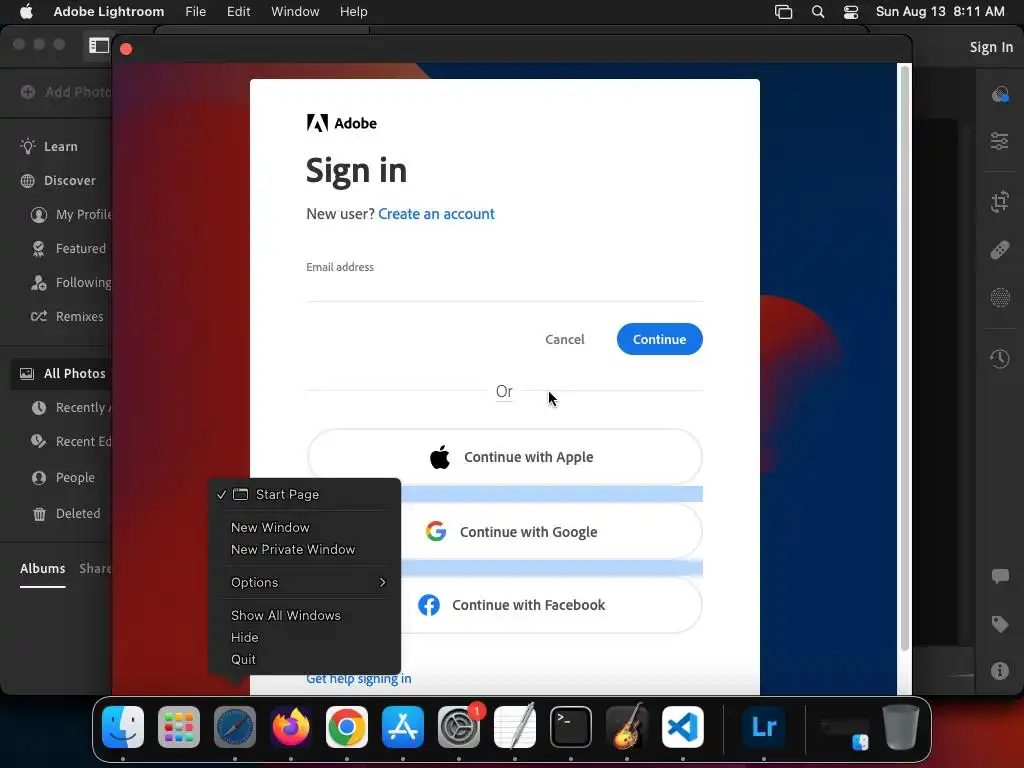Click the Stage Manager windows icon
1024x768 pixels.
click(x=783, y=12)
